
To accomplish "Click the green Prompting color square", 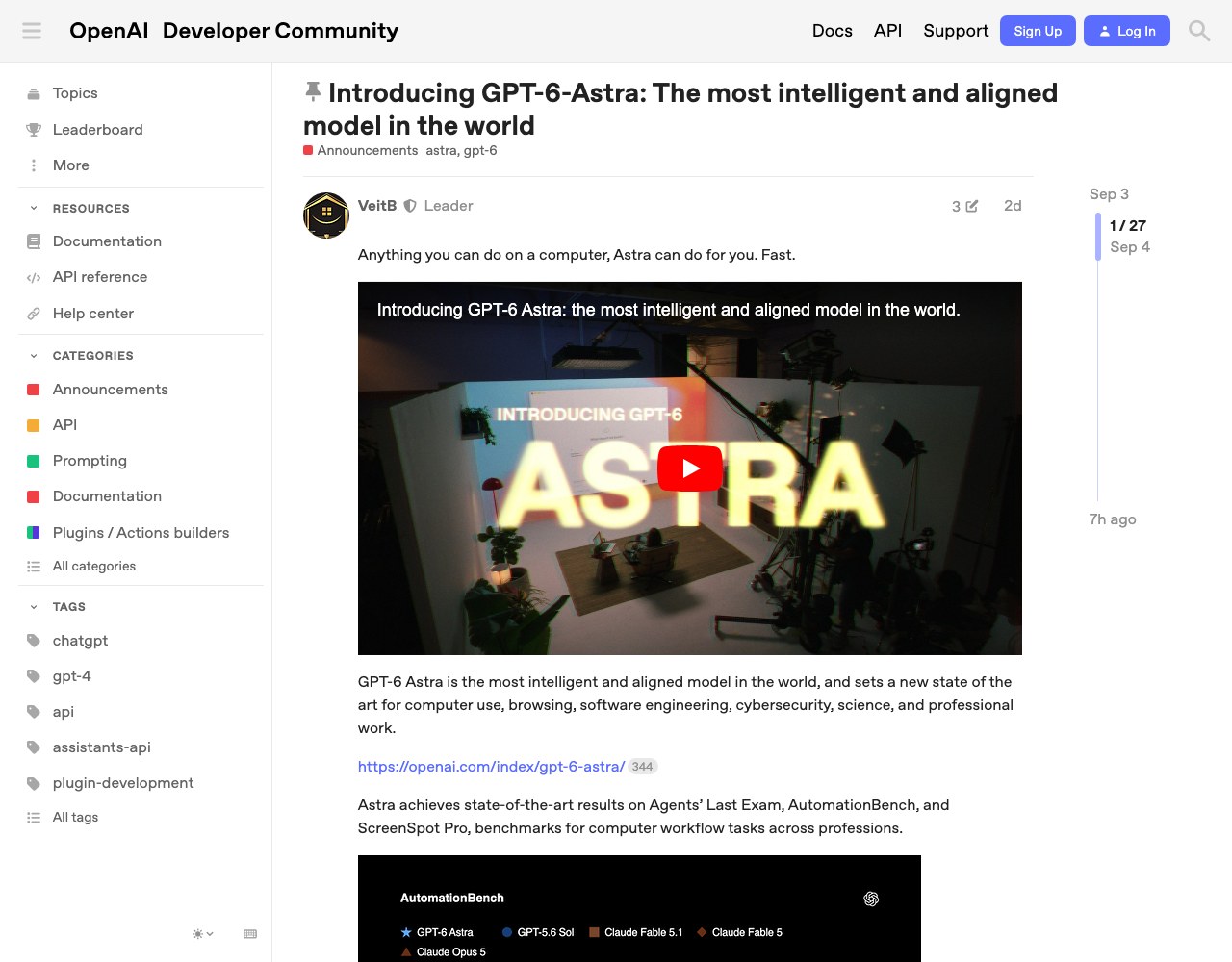I will 33,461.
